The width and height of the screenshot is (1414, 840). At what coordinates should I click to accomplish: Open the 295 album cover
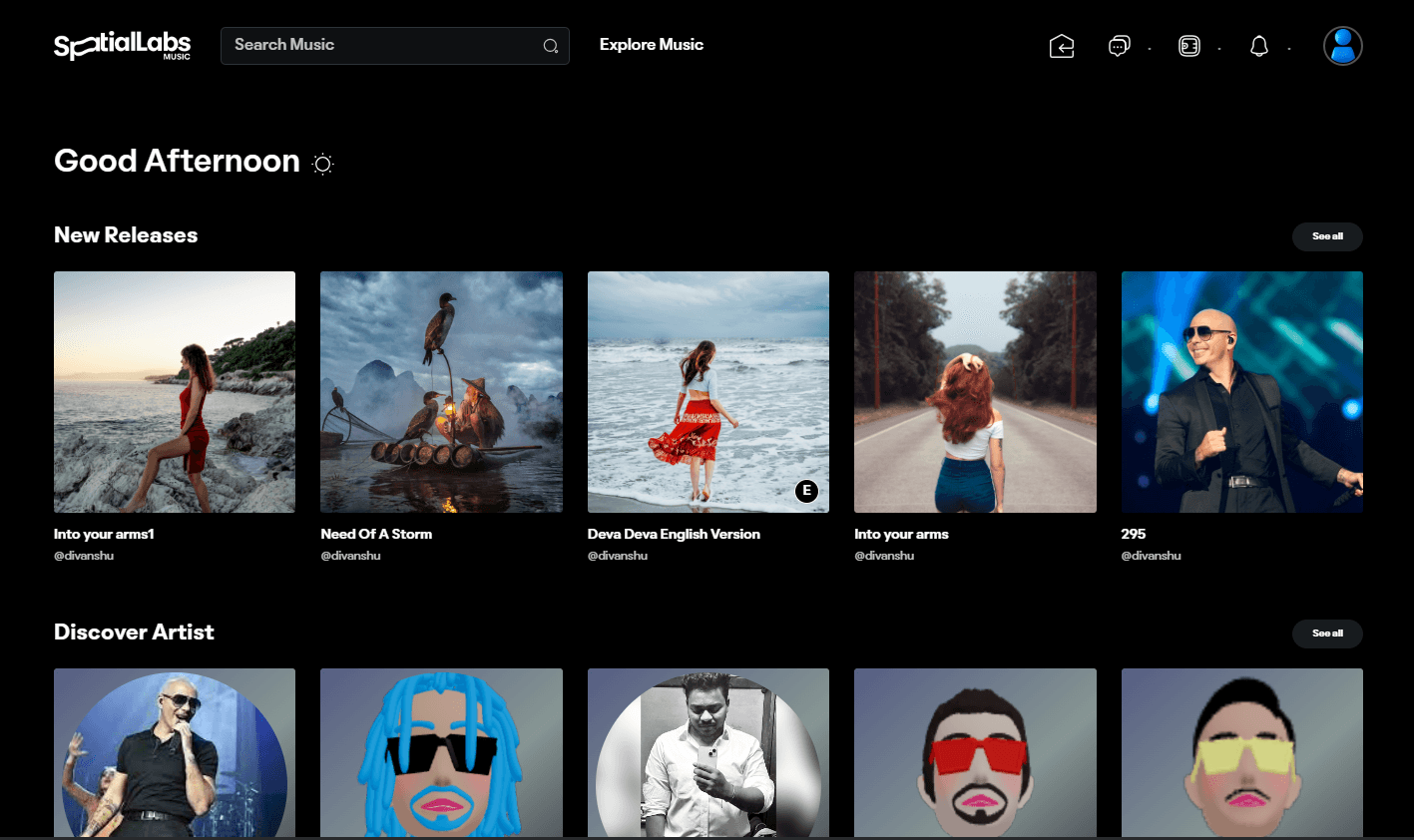point(1242,392)
